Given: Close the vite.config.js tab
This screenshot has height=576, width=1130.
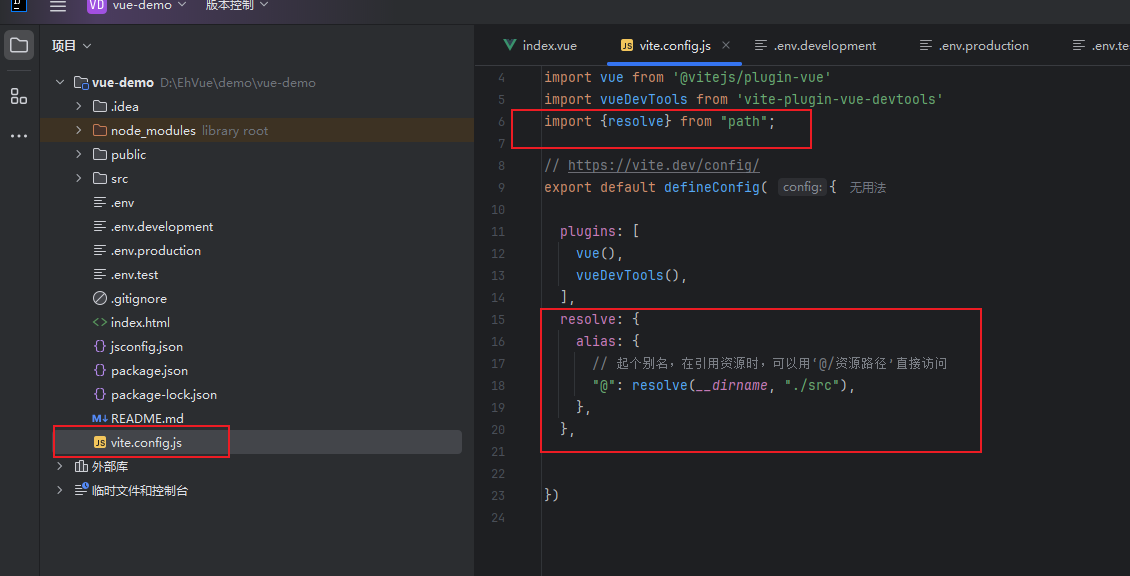Looking at the screenshot, I should pos(726,45).
